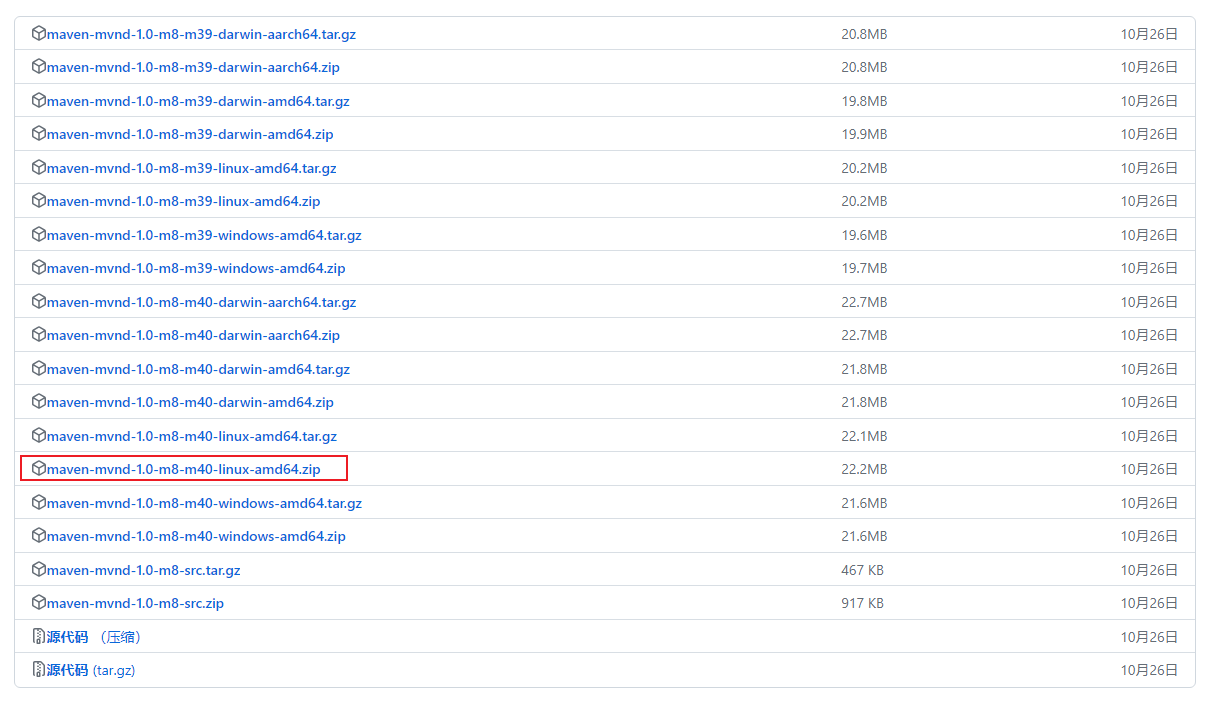Click zip-file icon beside 源代码 (压缩)

point(39,636)
